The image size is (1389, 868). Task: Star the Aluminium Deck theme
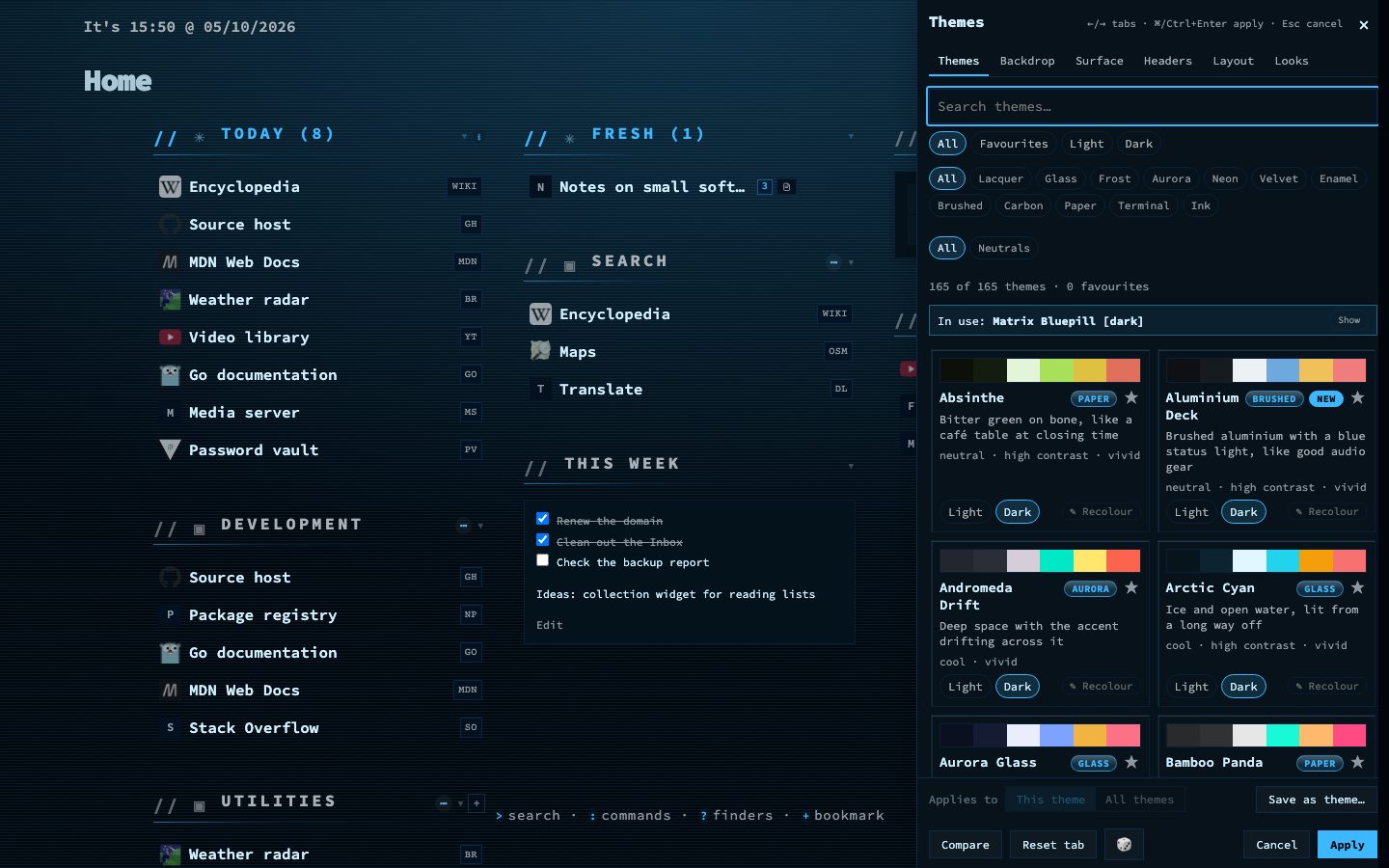(1357, 397)
